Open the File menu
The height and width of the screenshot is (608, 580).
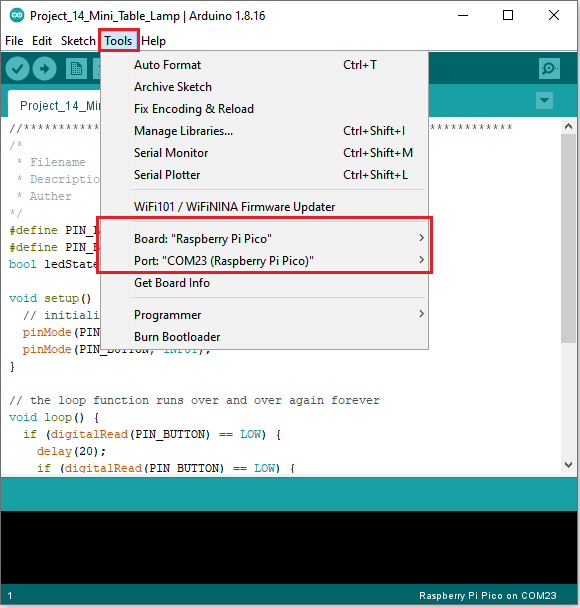(x=14, y=41)
